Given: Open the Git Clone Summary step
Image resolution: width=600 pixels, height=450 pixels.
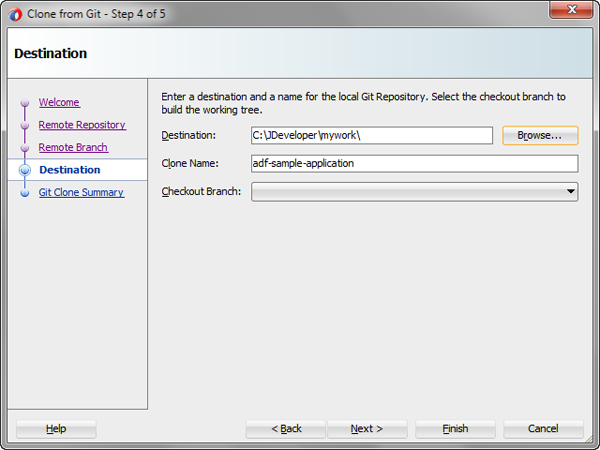Looking at the screenshot, I should [x=81, y=192].
